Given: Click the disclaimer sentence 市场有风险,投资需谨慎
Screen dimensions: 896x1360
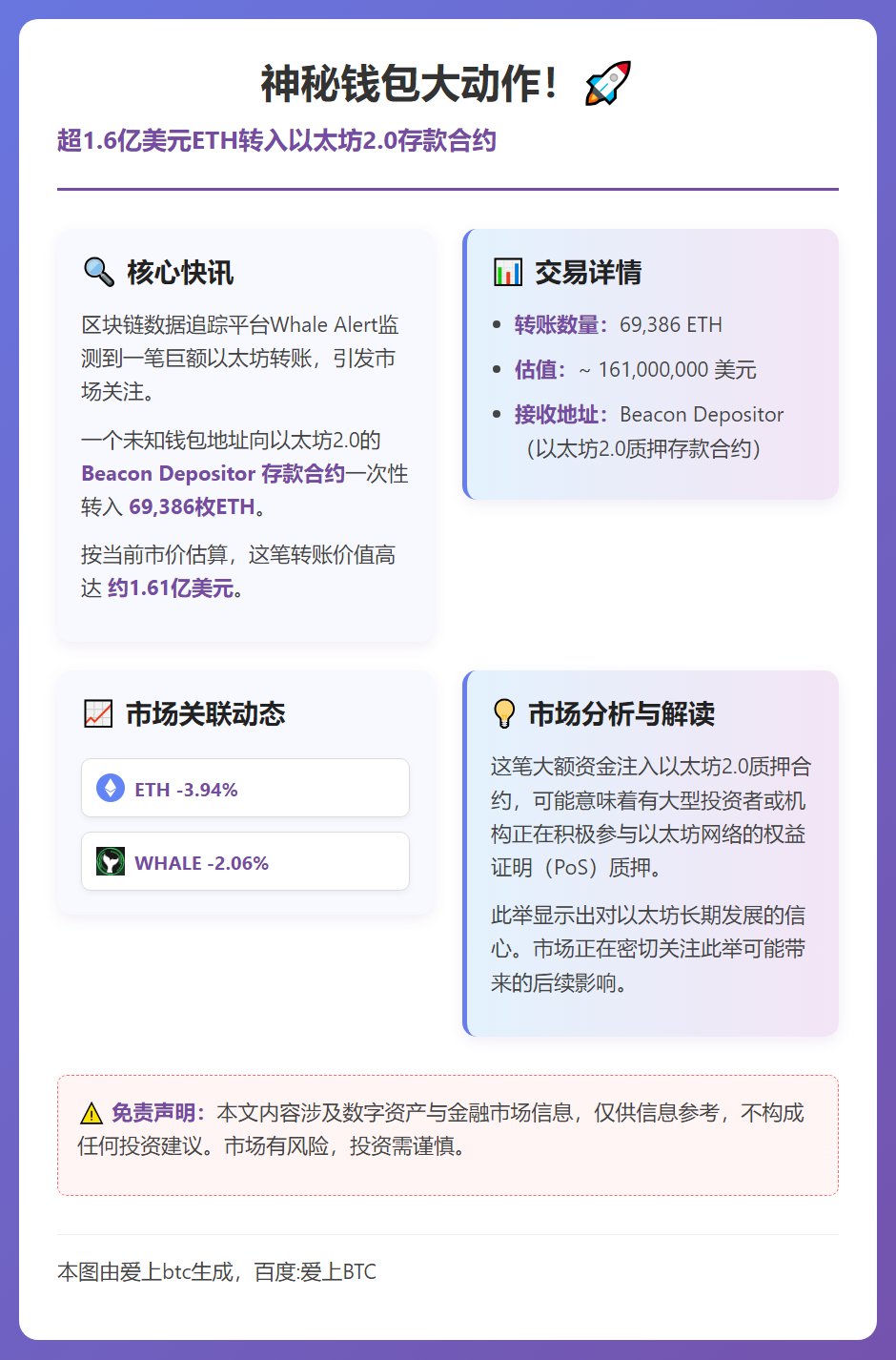Looking at the screenshot, I should (344, 1146).
